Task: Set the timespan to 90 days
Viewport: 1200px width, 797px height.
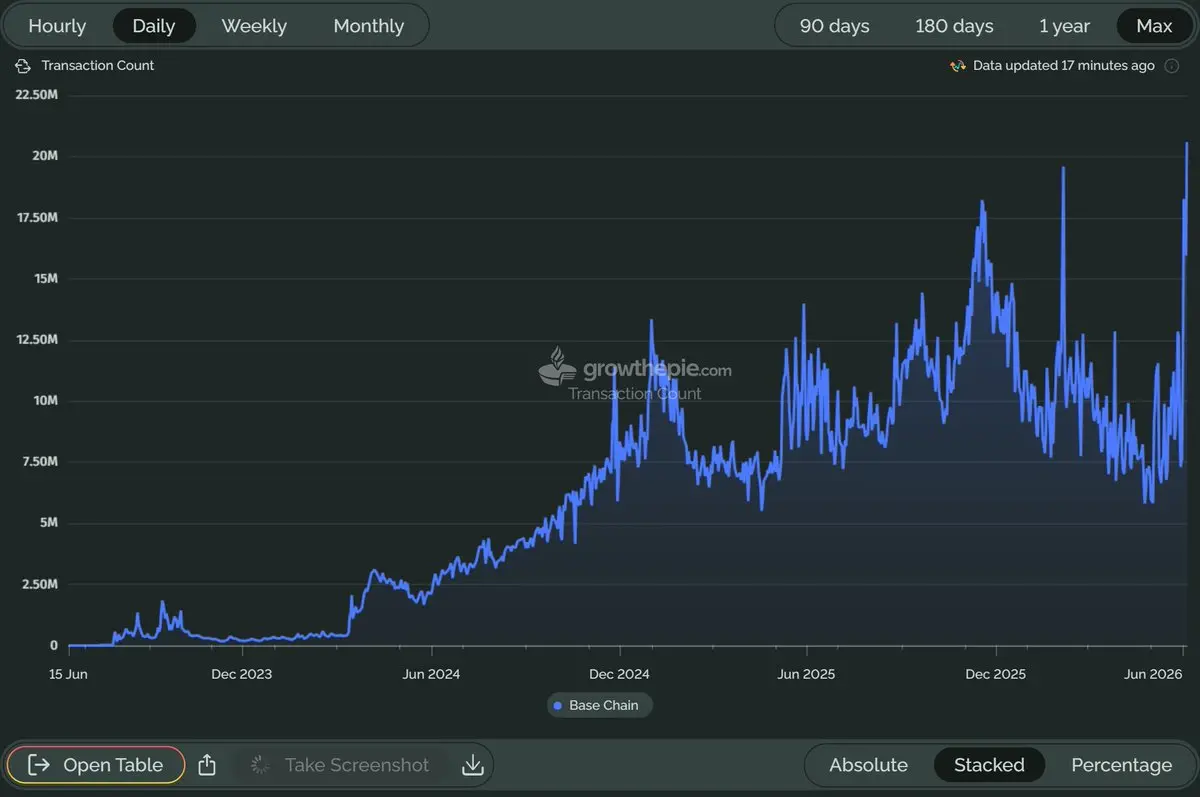Action: [835, 26]
